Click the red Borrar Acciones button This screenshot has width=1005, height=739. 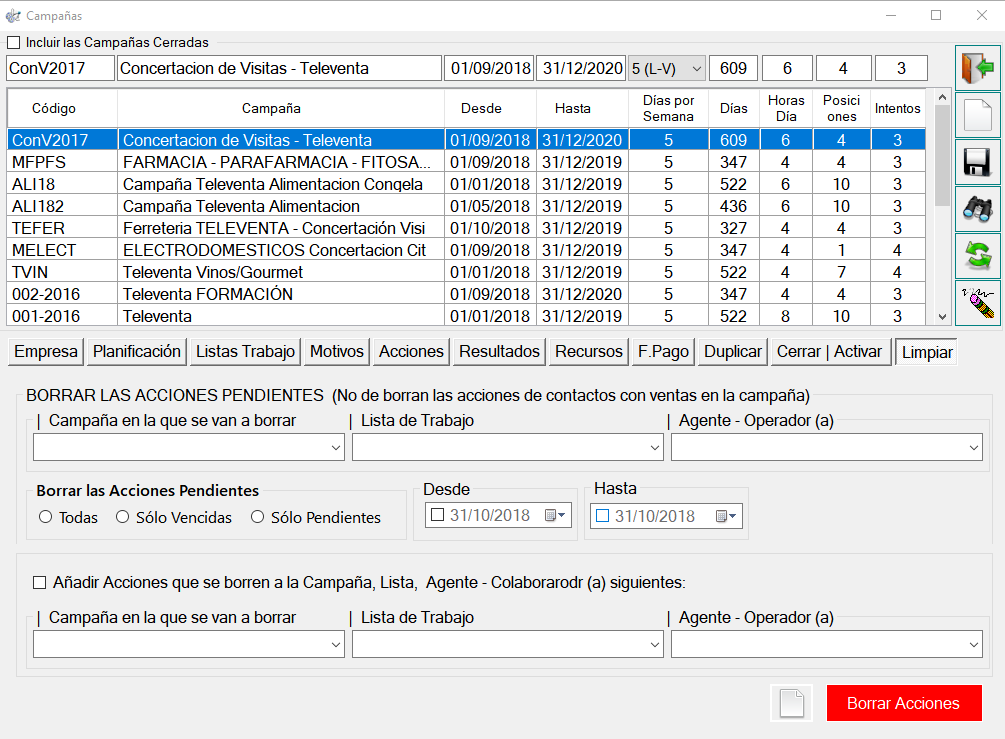(x=904, y=703)
